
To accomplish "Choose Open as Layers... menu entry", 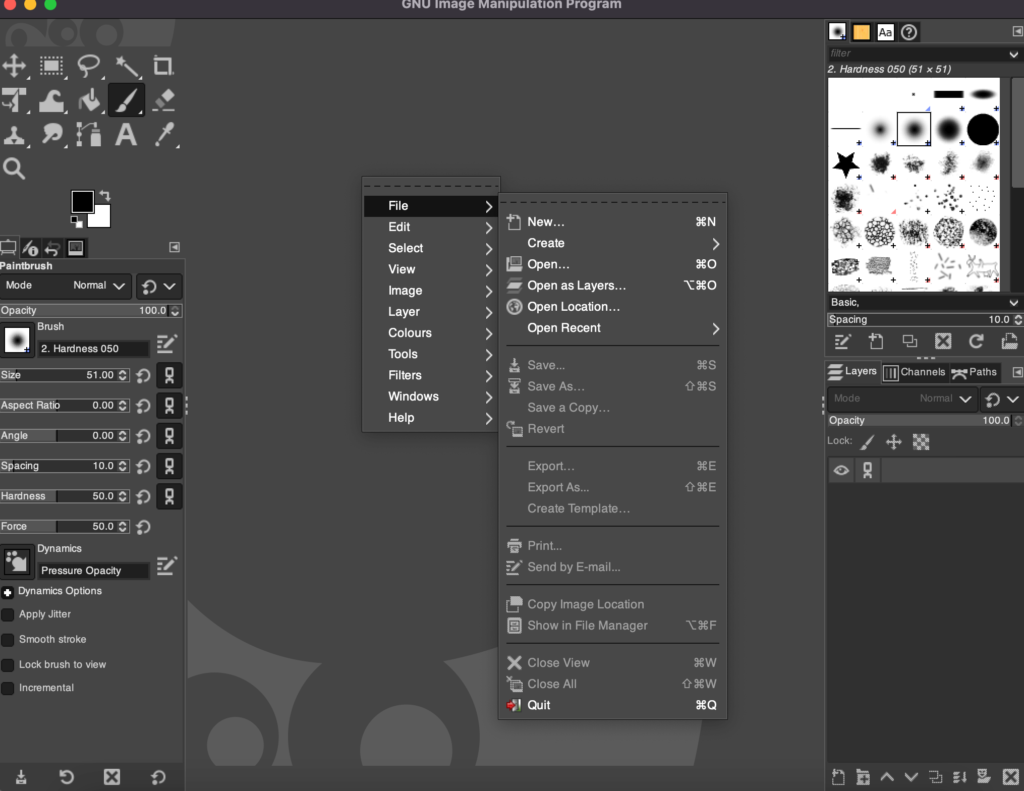I will (613, 285).
